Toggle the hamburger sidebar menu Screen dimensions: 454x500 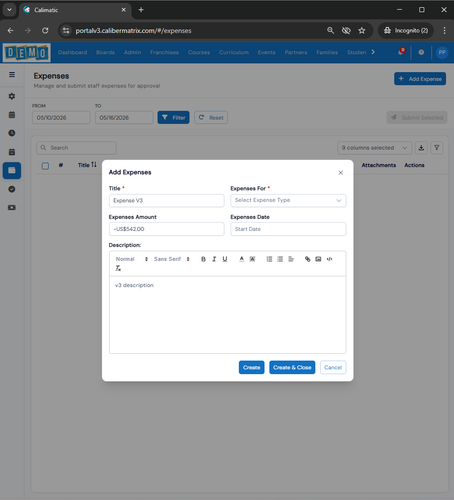(12, 75)
